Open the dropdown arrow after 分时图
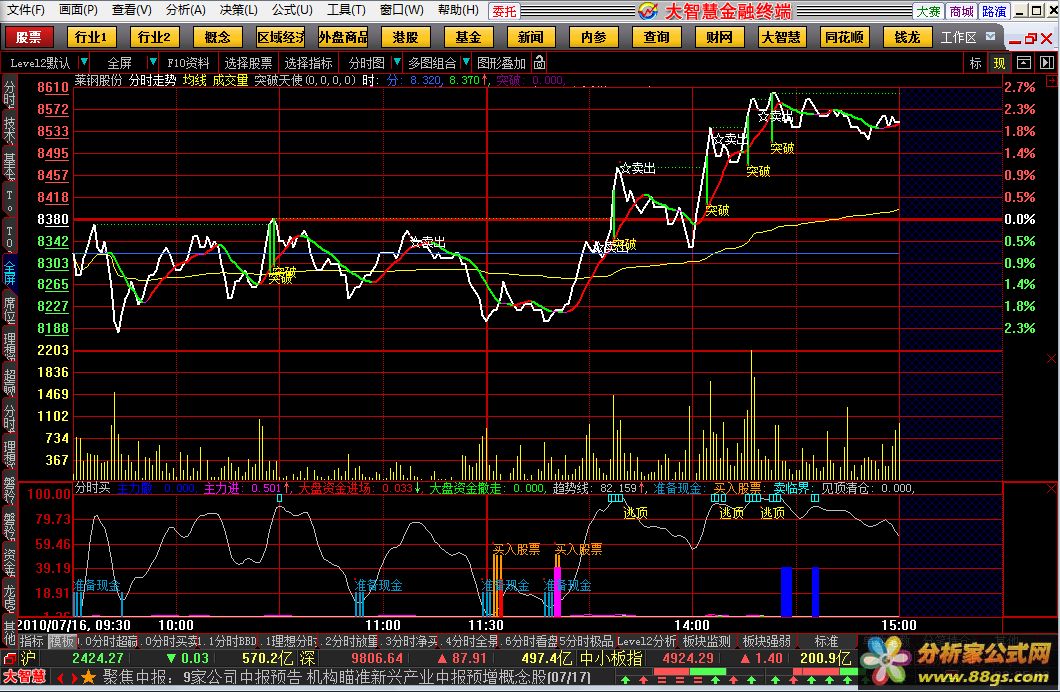 click(397, 62)
